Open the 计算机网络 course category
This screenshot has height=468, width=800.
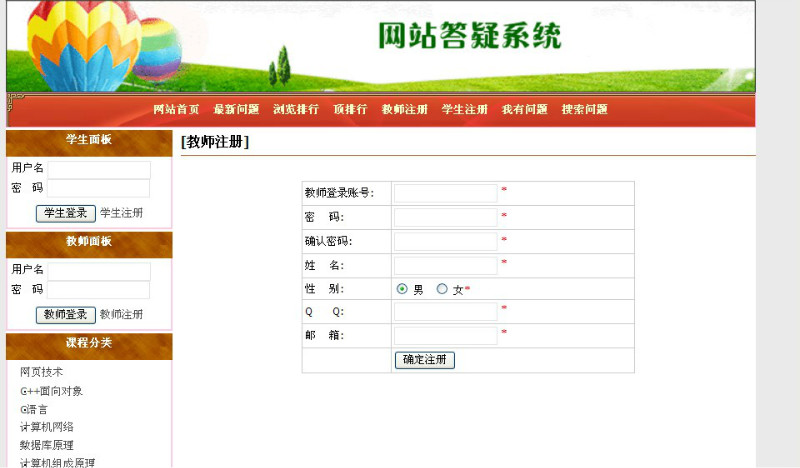click(47, 427)
